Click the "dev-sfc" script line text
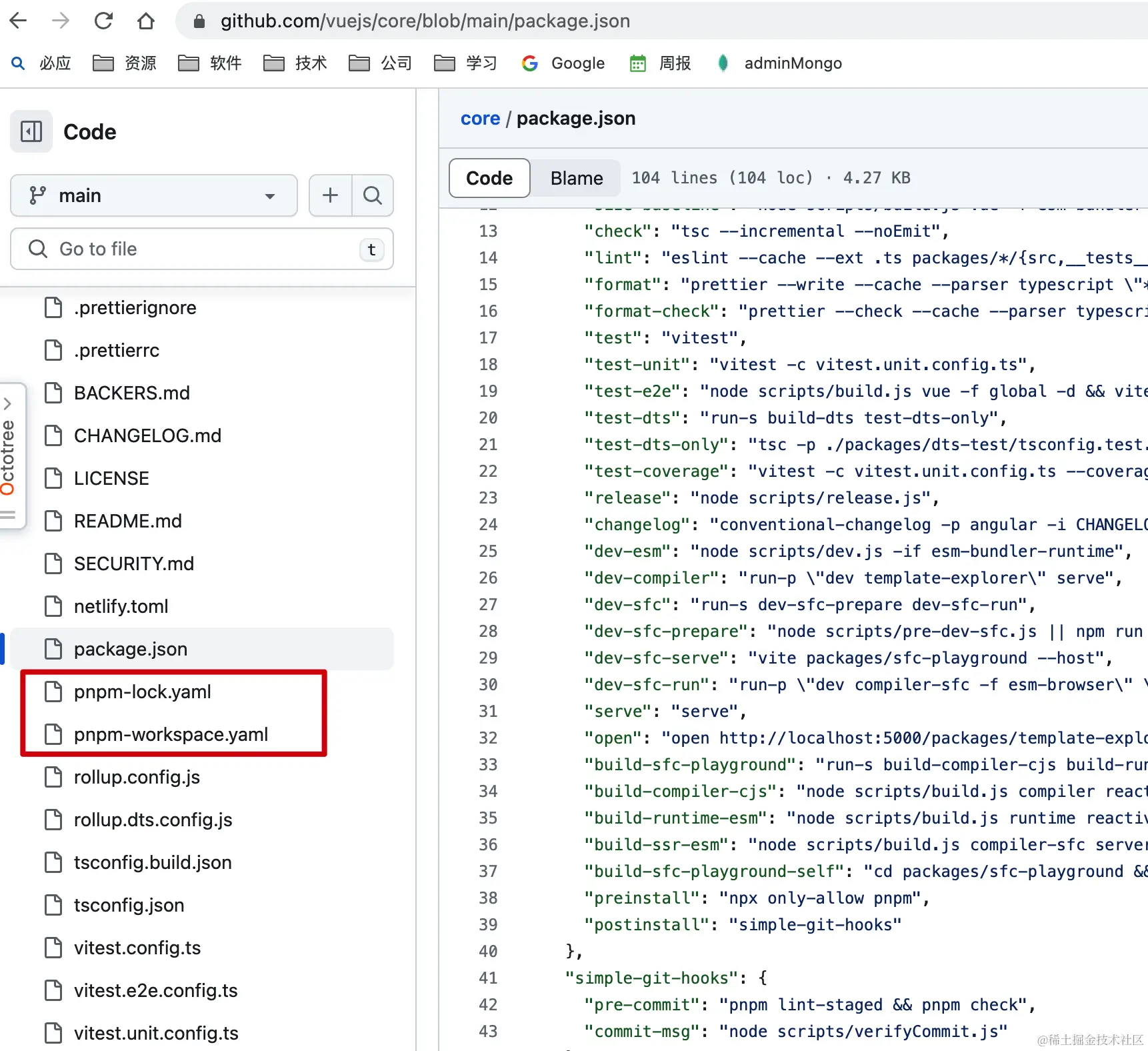 (810, 605)
